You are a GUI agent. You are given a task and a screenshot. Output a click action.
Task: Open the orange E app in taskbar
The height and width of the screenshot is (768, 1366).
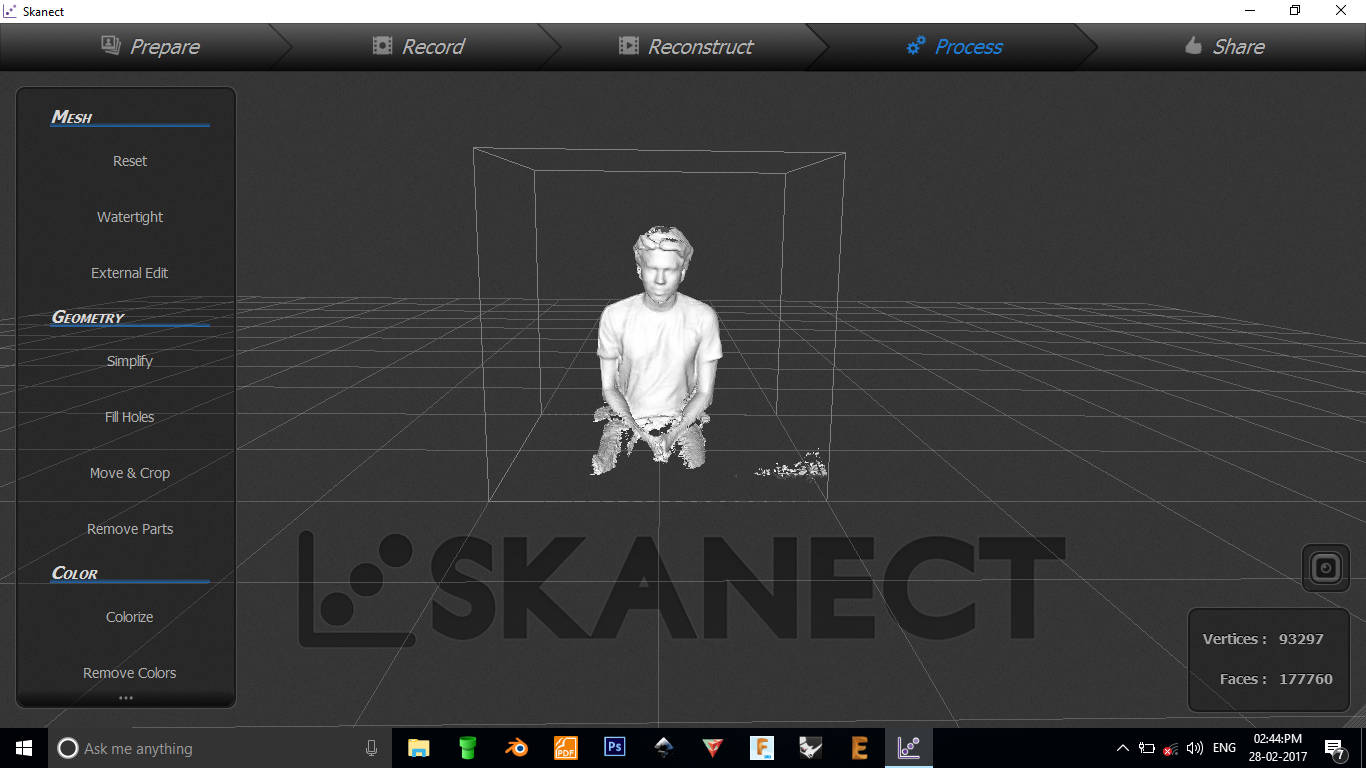[x=860, y=748]
